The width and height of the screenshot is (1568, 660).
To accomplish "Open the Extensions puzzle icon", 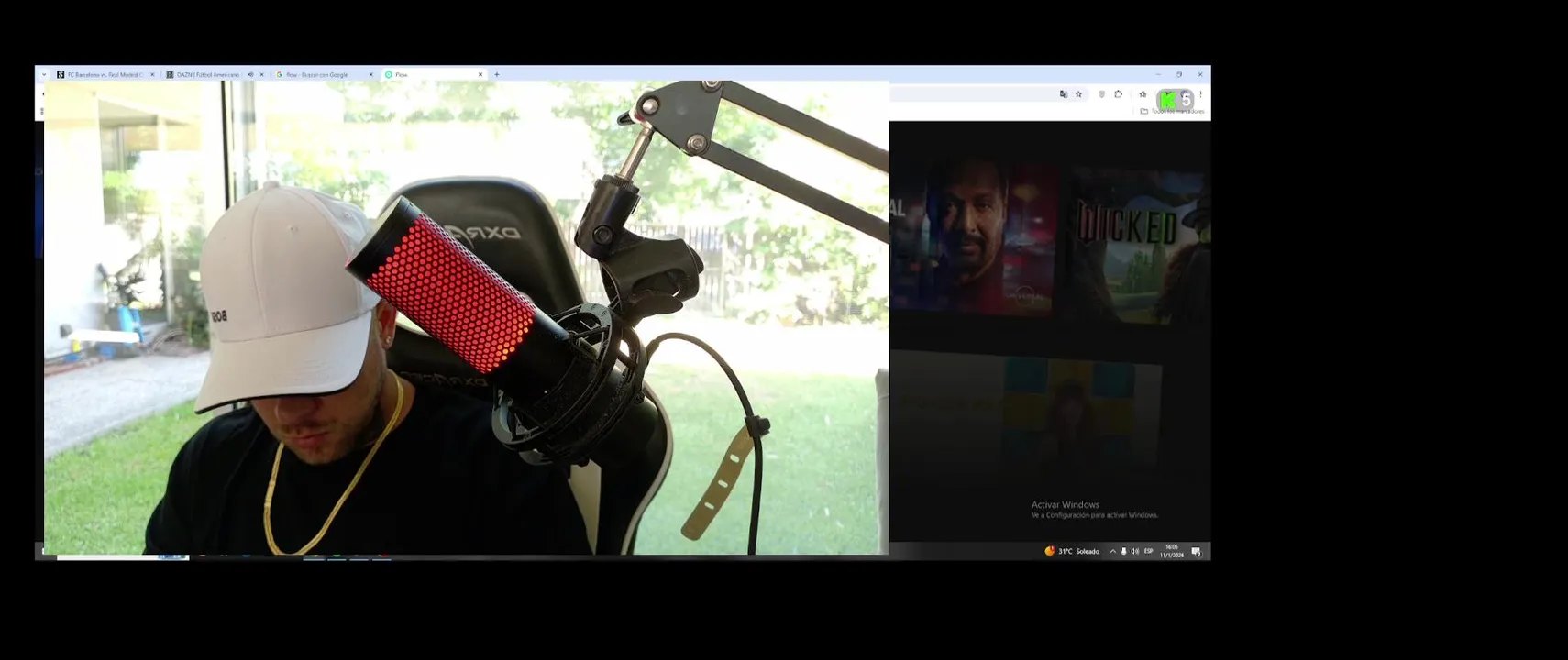I will (x=1118, y=93).
